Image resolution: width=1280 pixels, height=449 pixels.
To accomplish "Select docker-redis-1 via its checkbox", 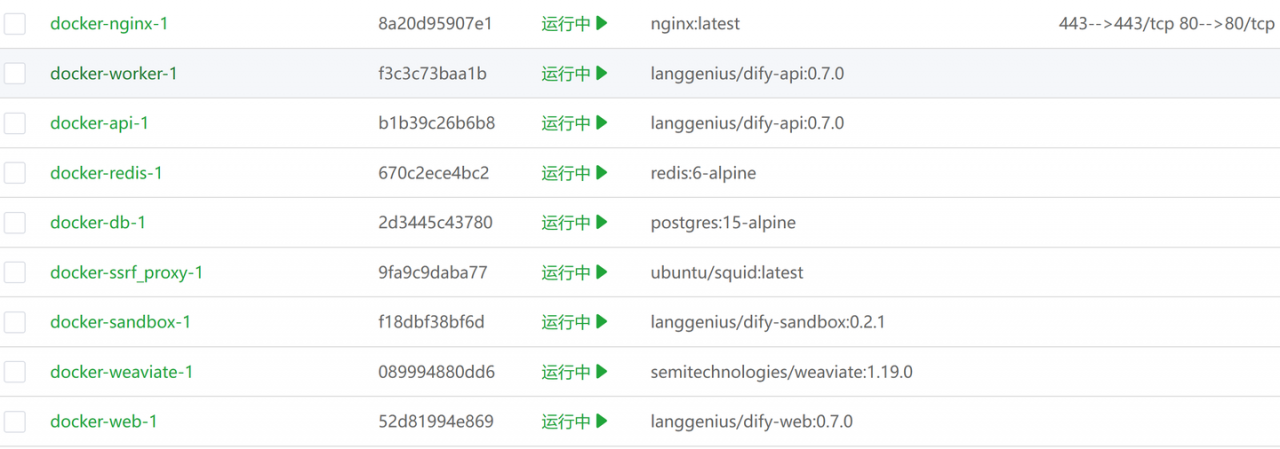I will 14,173.
